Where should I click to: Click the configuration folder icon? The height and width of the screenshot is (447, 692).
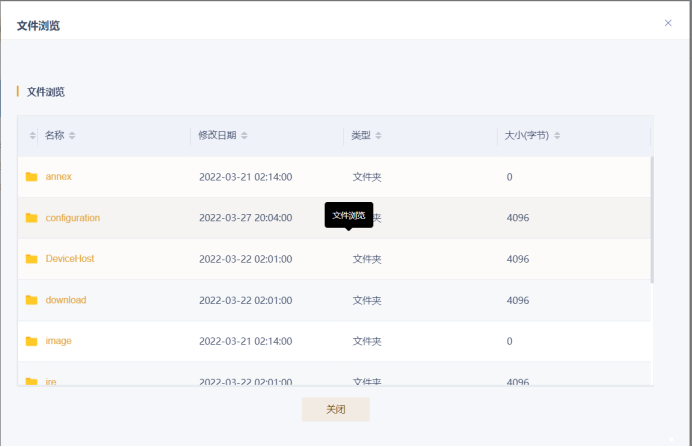(x=32, y=218)
